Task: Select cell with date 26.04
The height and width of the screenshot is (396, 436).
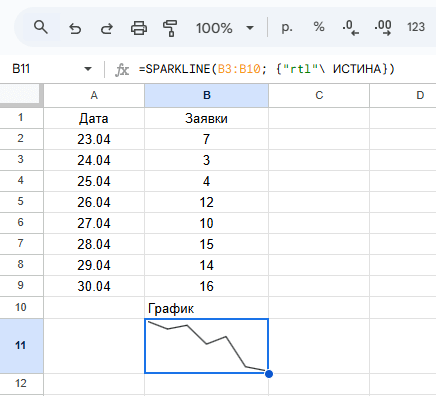Action: 94,202
